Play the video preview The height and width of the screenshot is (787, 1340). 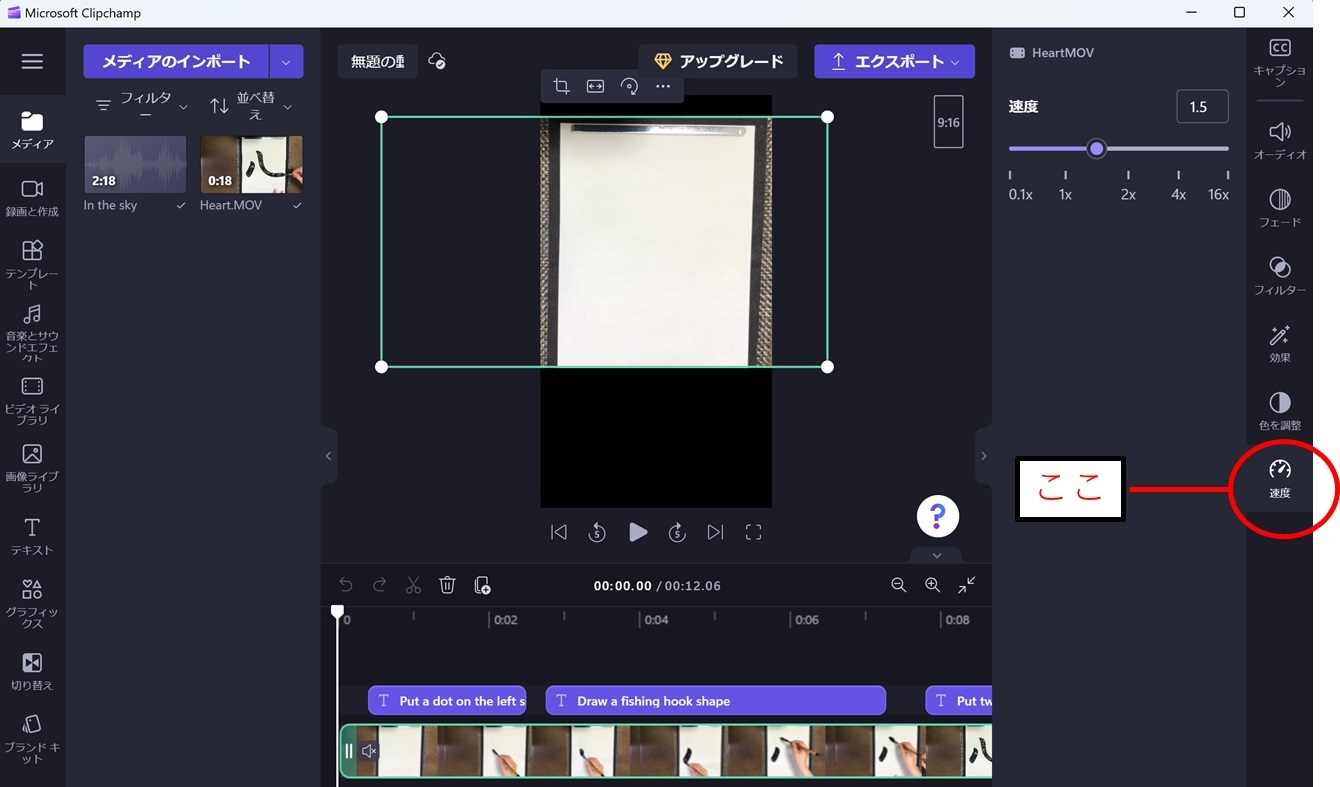point(637,533)
